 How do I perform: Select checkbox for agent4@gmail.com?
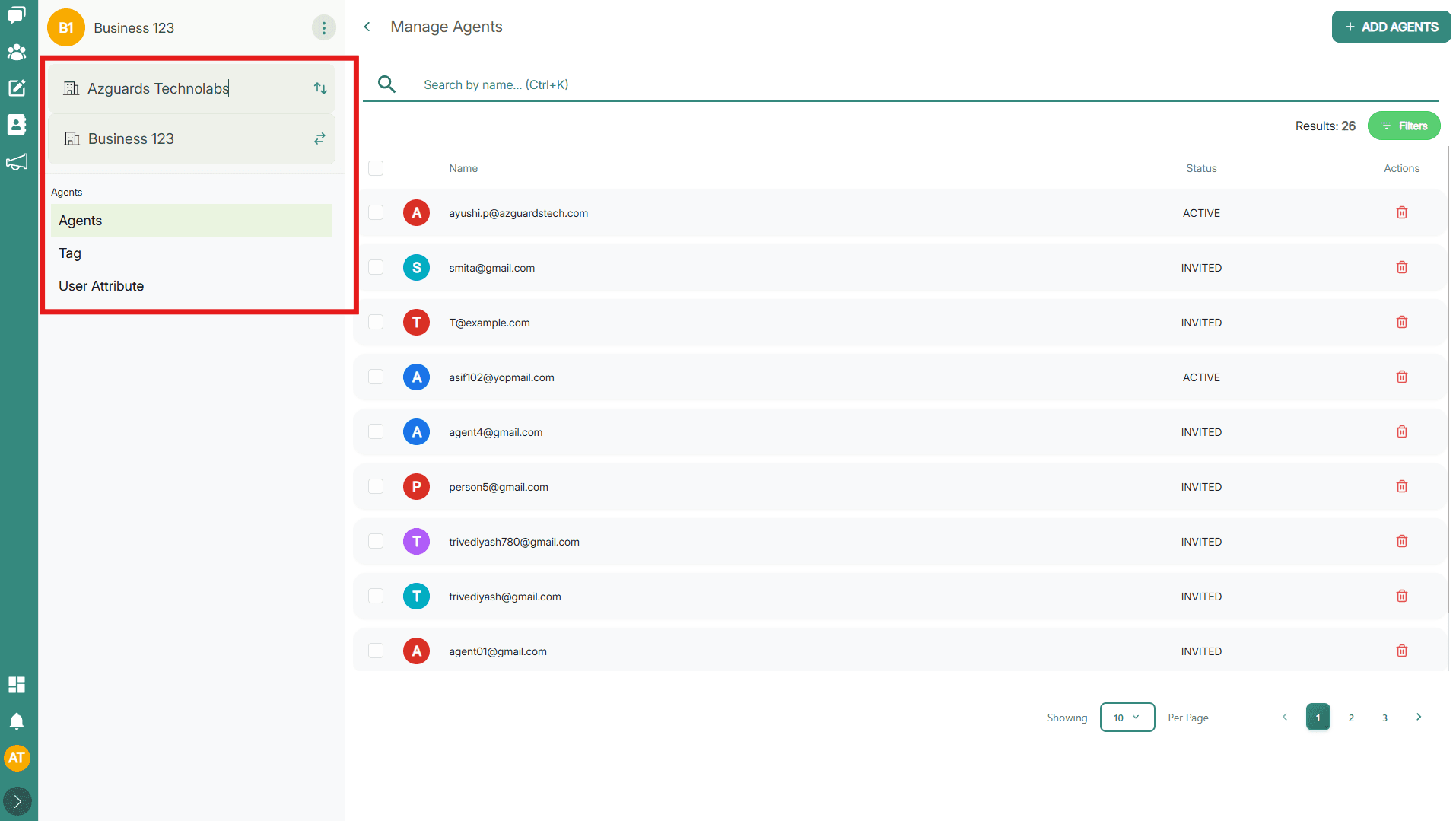tap(376, 432)
